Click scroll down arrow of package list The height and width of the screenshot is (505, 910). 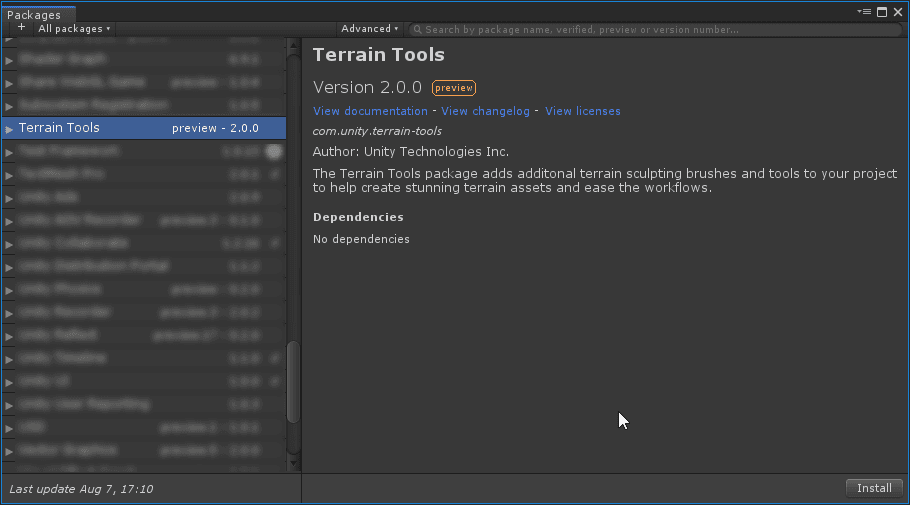tap(293, 463)
